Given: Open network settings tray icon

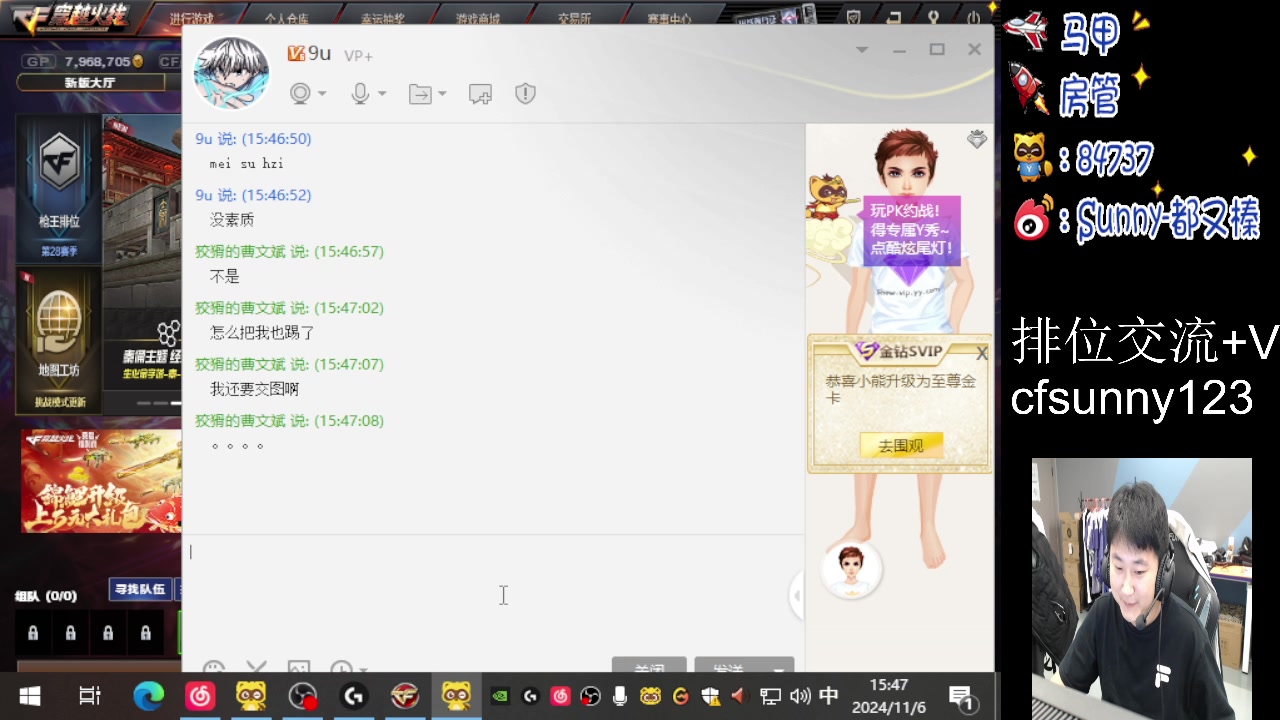Looking at the screenshot, I should coord(770,696).
